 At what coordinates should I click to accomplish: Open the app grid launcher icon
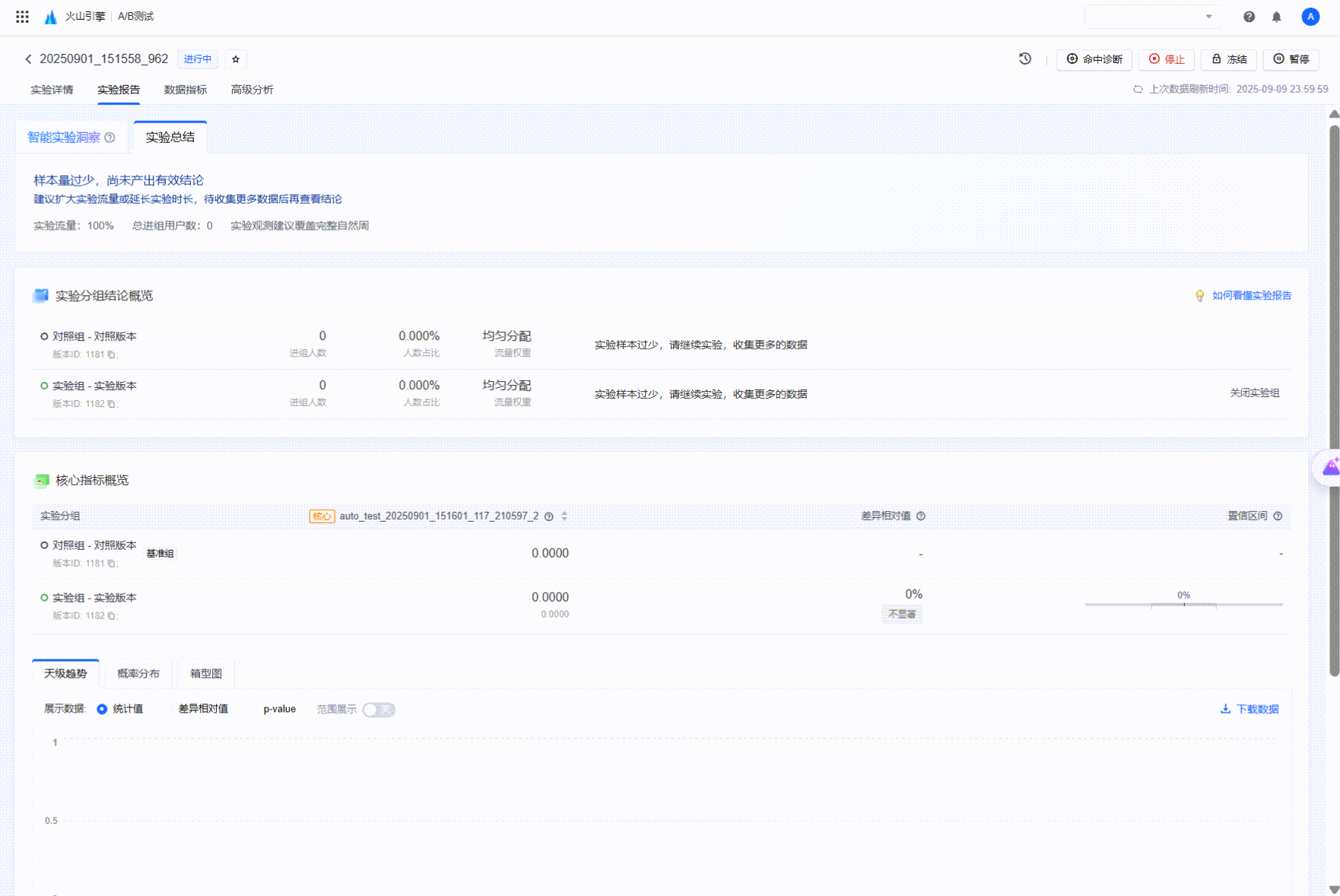(22, 16)
